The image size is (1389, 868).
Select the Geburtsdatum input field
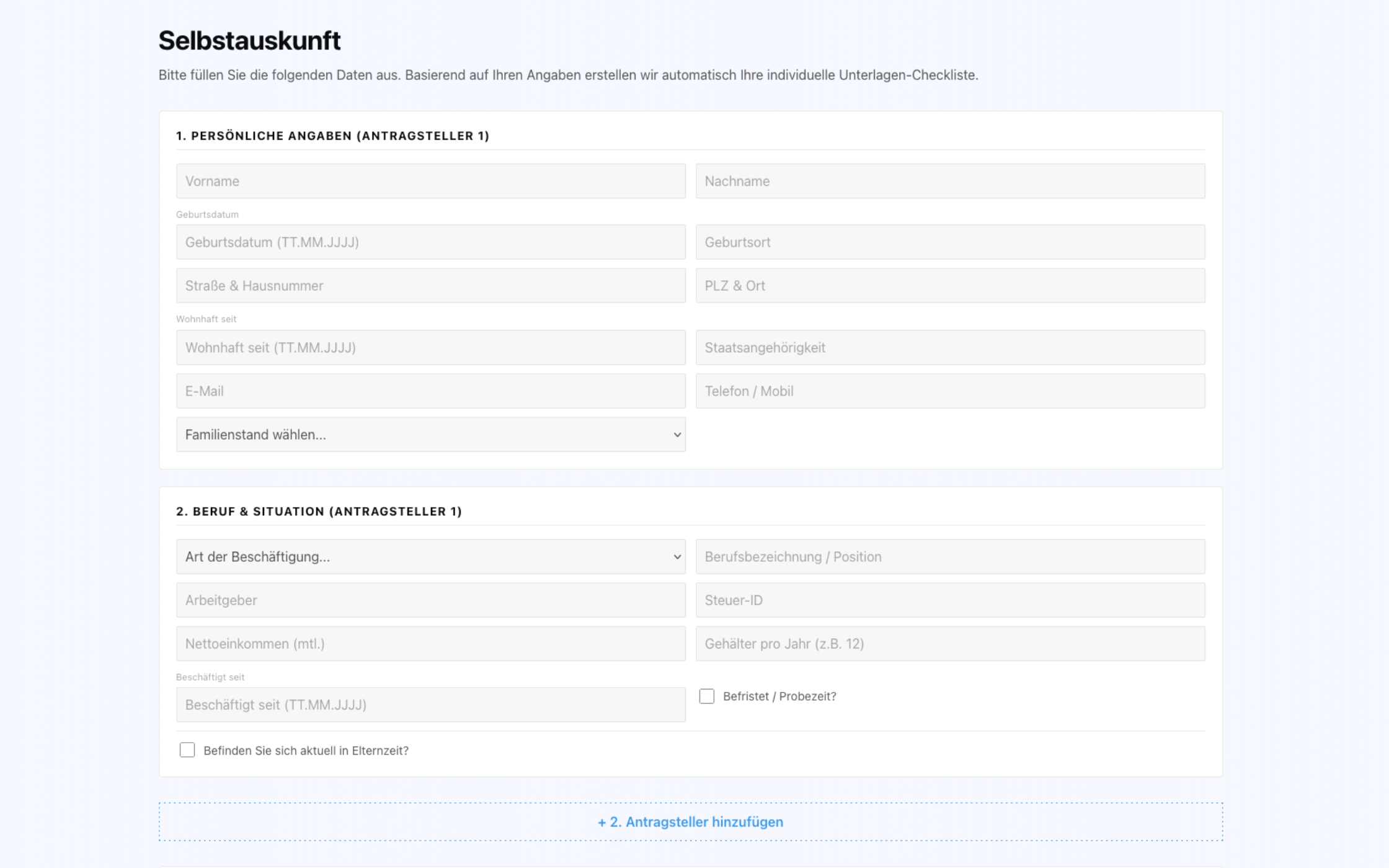pos(430,242)
